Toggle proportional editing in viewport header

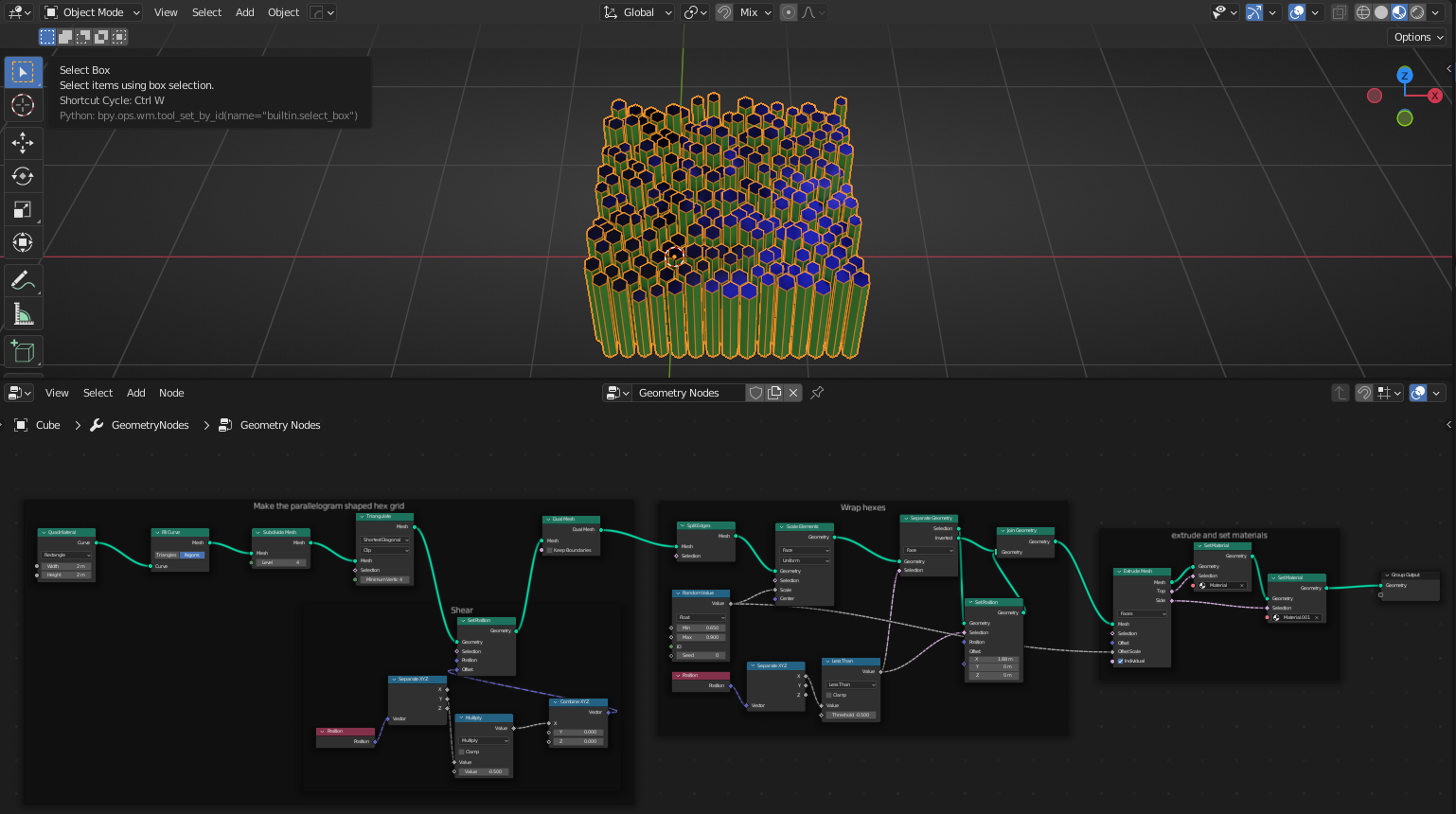click(x=789, y=12)
